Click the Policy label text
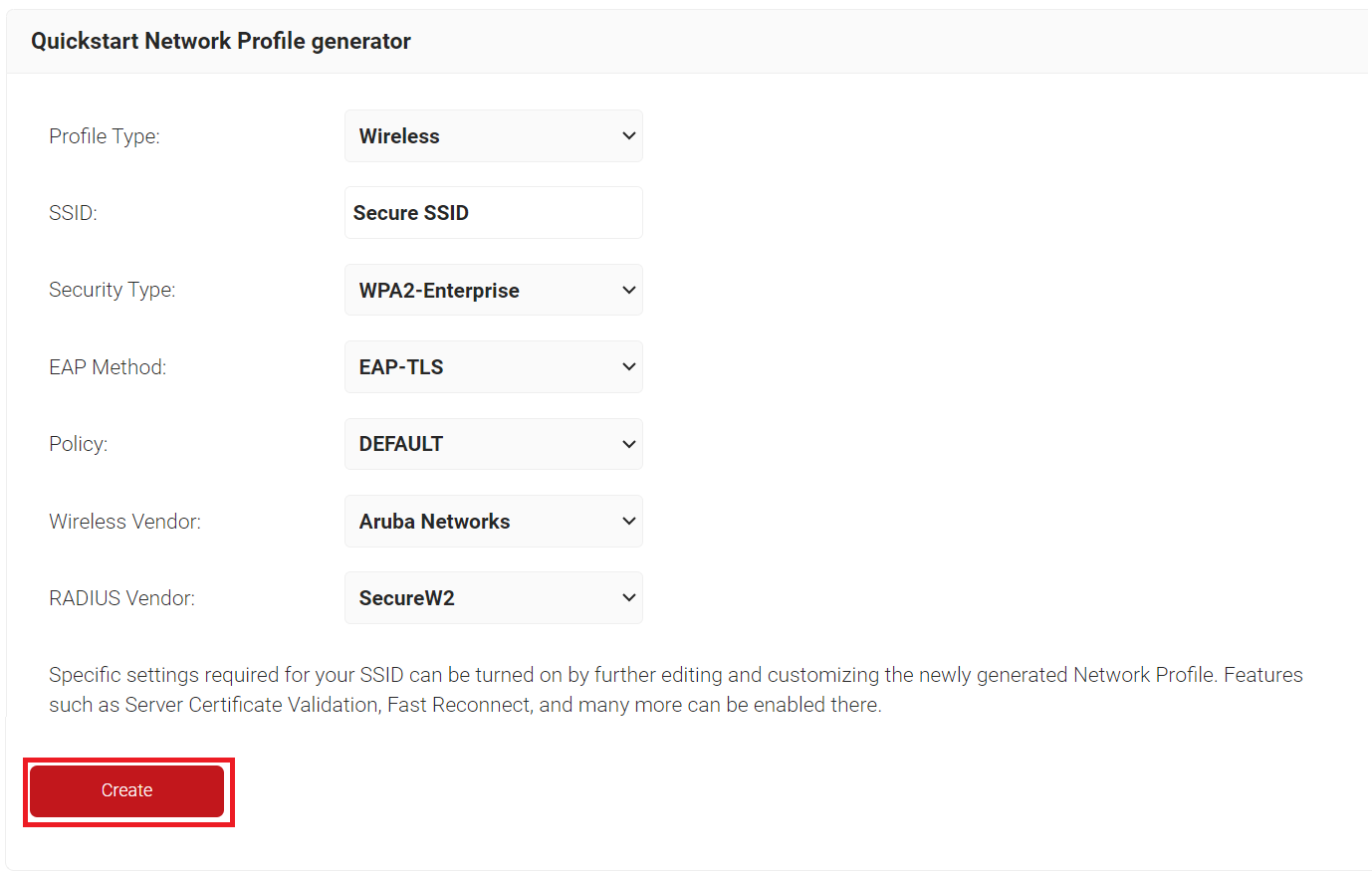This screenshot has width=1372, height=875. point(79,444)
